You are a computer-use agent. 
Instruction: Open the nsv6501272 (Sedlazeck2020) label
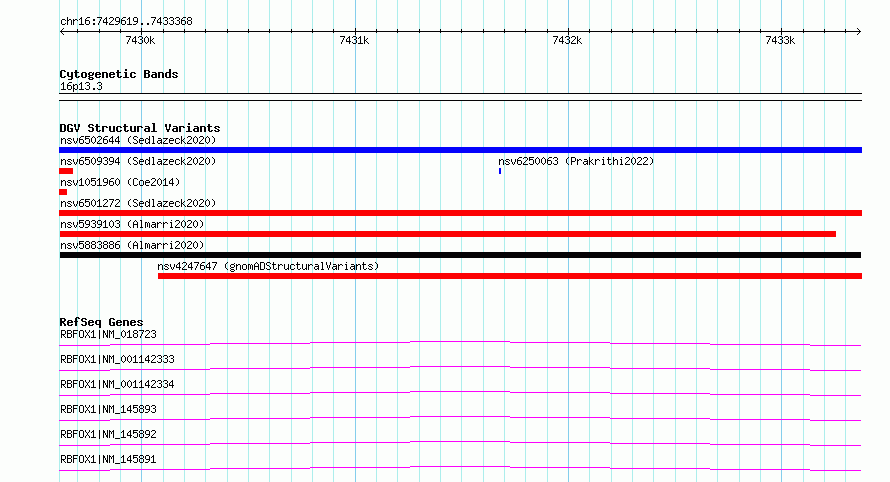pyautogui.click(x=138, y=203)
